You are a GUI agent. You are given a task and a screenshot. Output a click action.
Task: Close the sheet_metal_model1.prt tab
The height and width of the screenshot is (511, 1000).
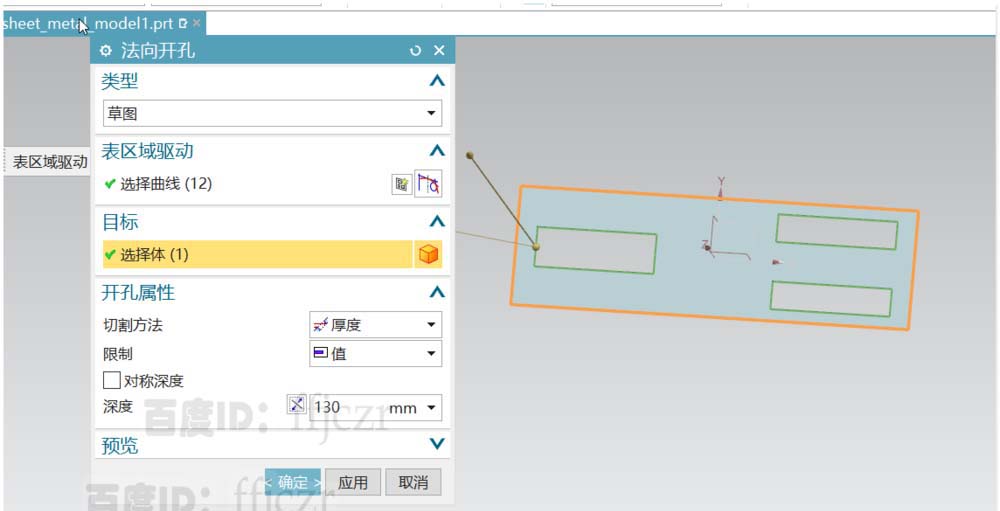pyautogui.click(x=196, y=23)
